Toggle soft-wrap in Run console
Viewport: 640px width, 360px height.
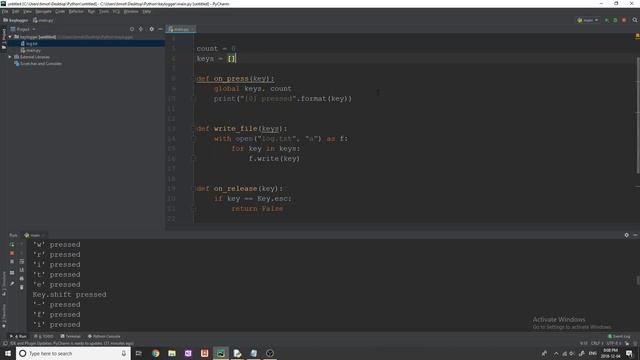pos(22,261)
